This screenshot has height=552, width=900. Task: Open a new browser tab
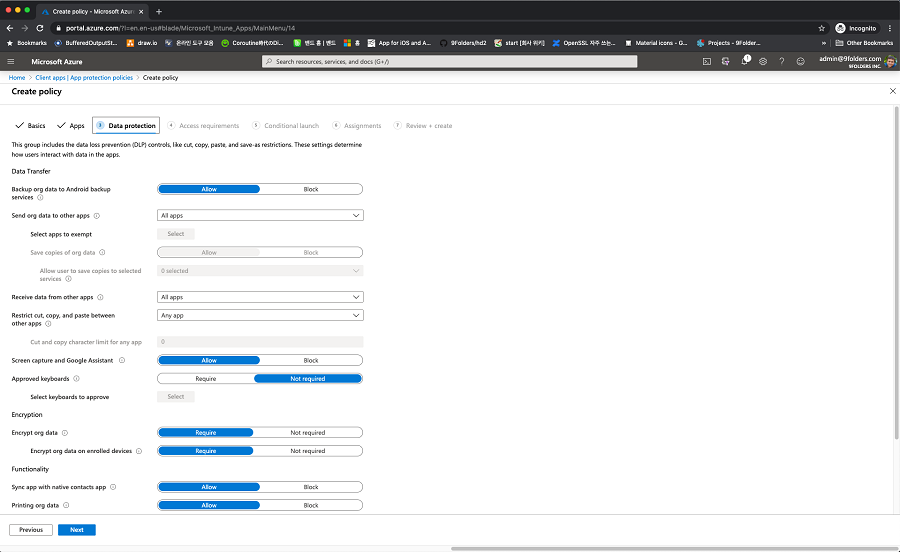pos(159,11)
